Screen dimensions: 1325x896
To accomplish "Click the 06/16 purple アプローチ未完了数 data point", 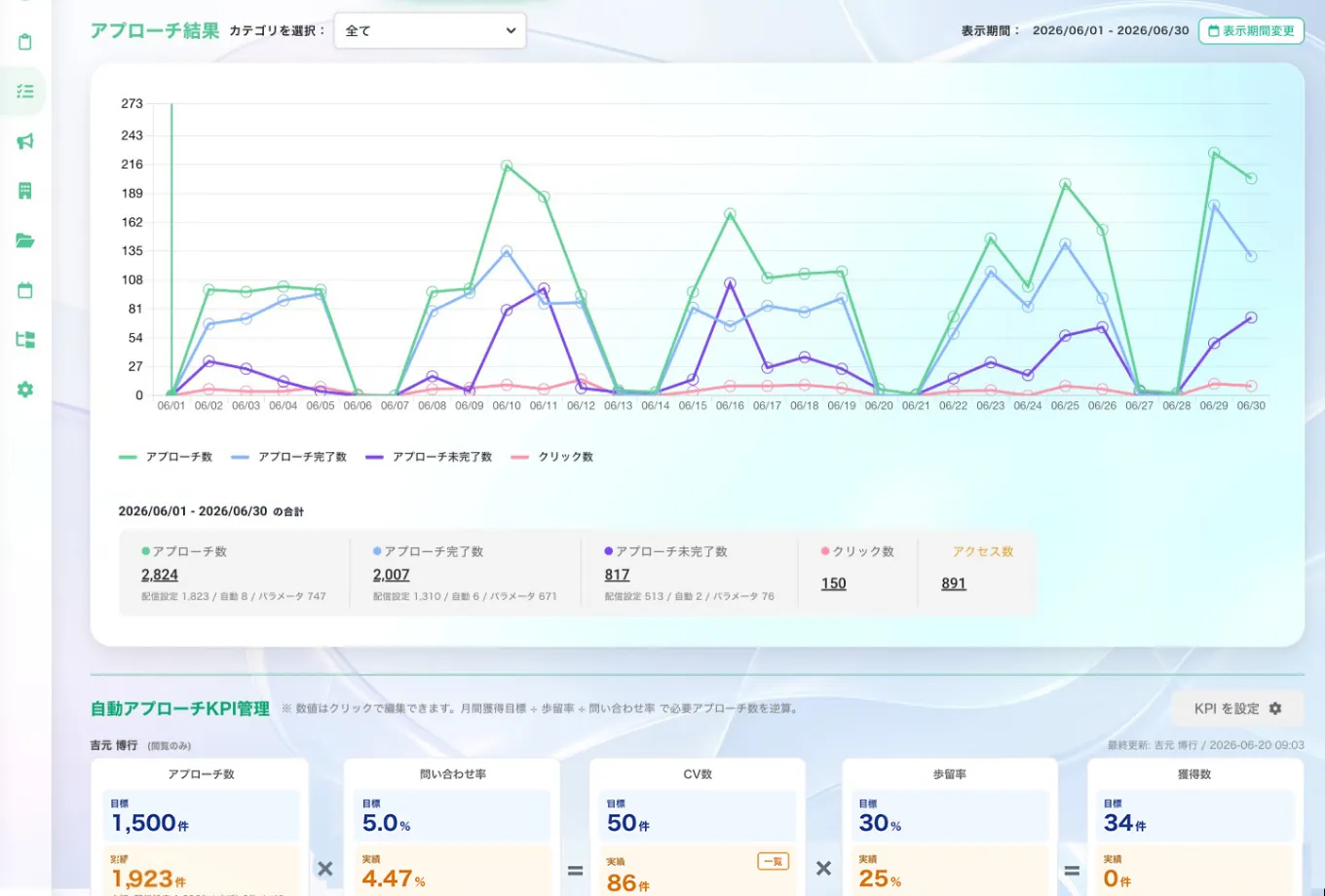I will (730, 283).
